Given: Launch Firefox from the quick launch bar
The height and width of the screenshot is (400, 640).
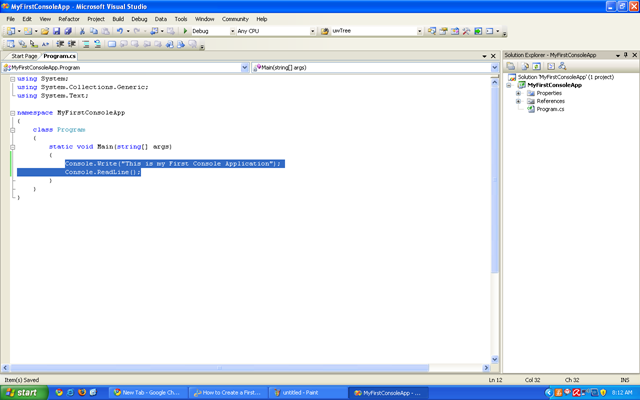Looking at the screenshot, I should coord(82,393).
